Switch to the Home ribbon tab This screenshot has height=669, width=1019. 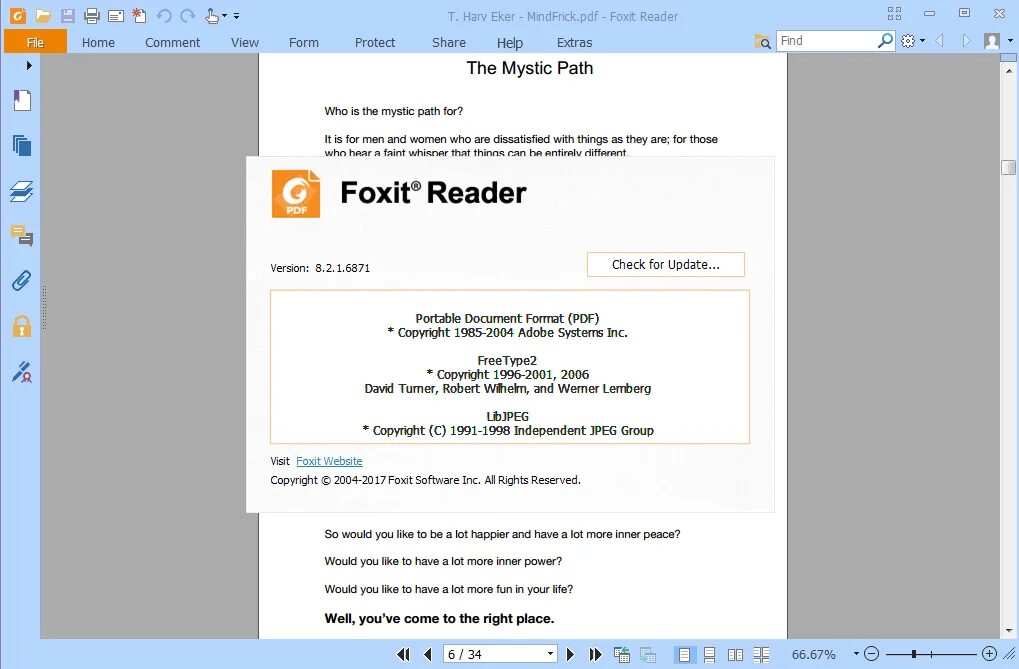98,42
